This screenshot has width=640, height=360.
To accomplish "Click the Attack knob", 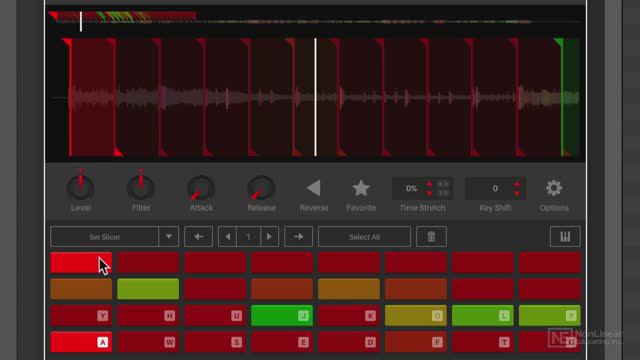I will tap(201, 189).
